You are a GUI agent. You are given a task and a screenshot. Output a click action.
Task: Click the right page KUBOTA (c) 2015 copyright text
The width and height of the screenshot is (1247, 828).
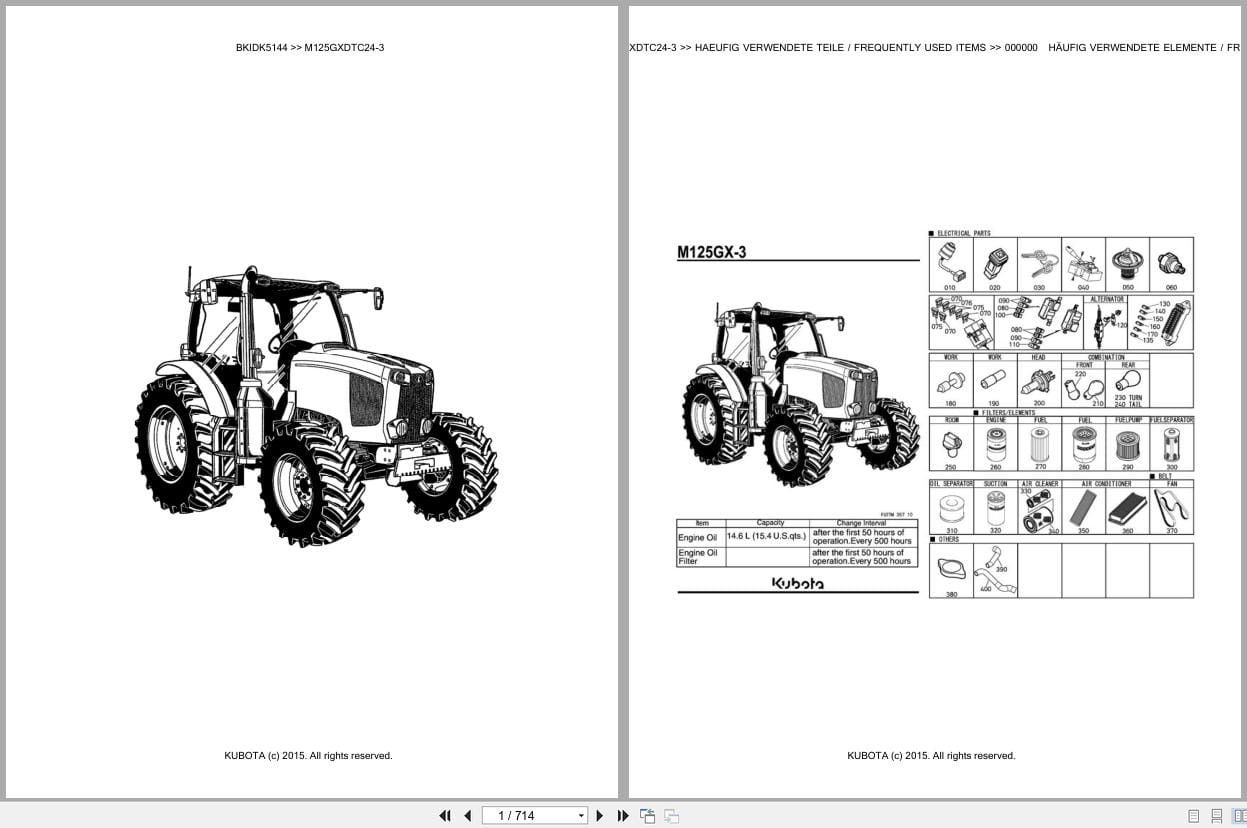click(x=931, y=756)
